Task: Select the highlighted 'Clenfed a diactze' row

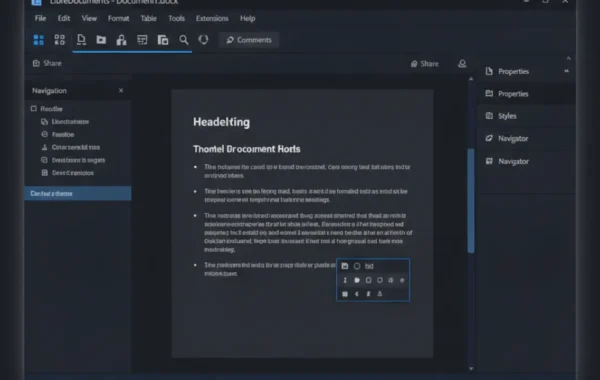Action: 78,193
